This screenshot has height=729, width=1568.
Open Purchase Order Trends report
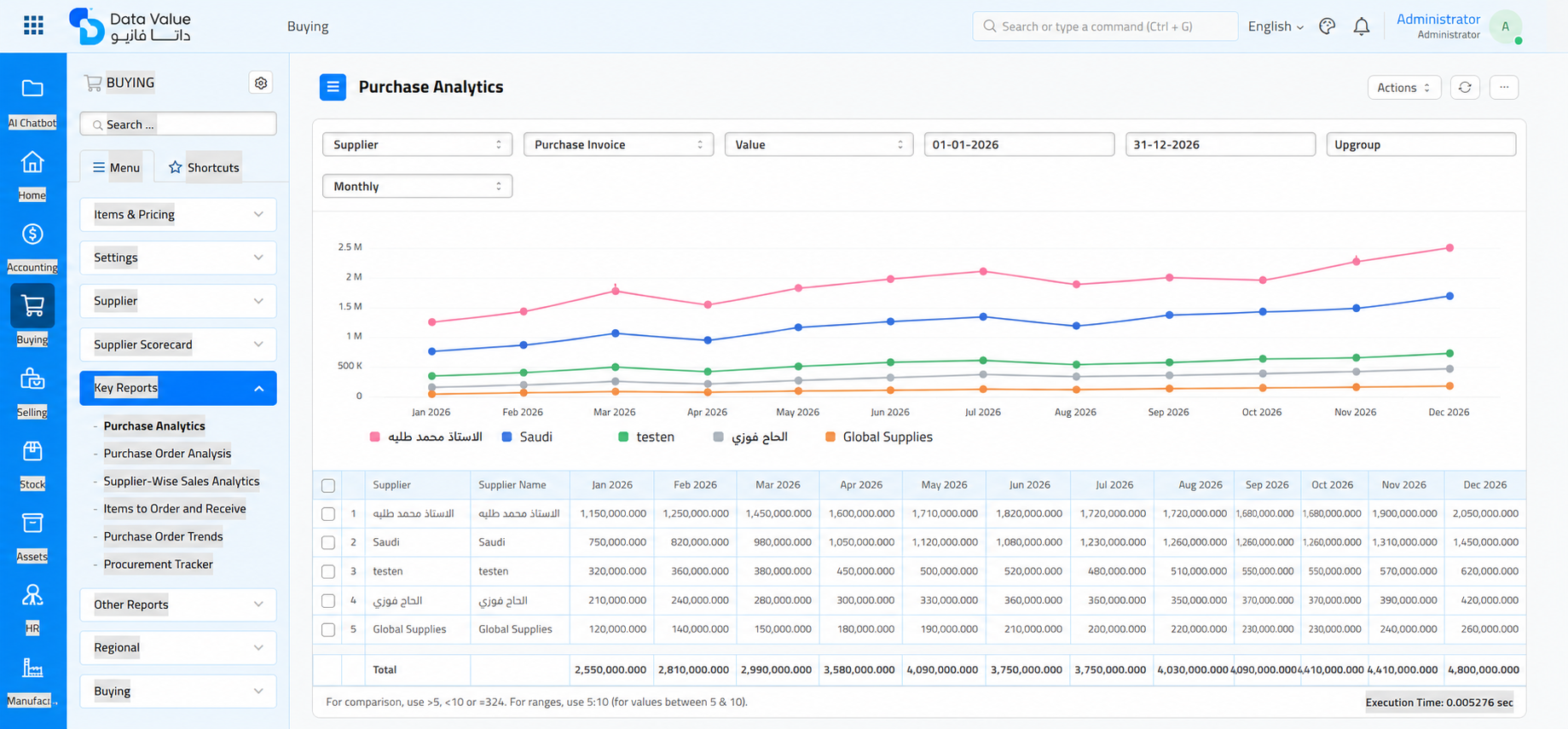tap(163, 536)
